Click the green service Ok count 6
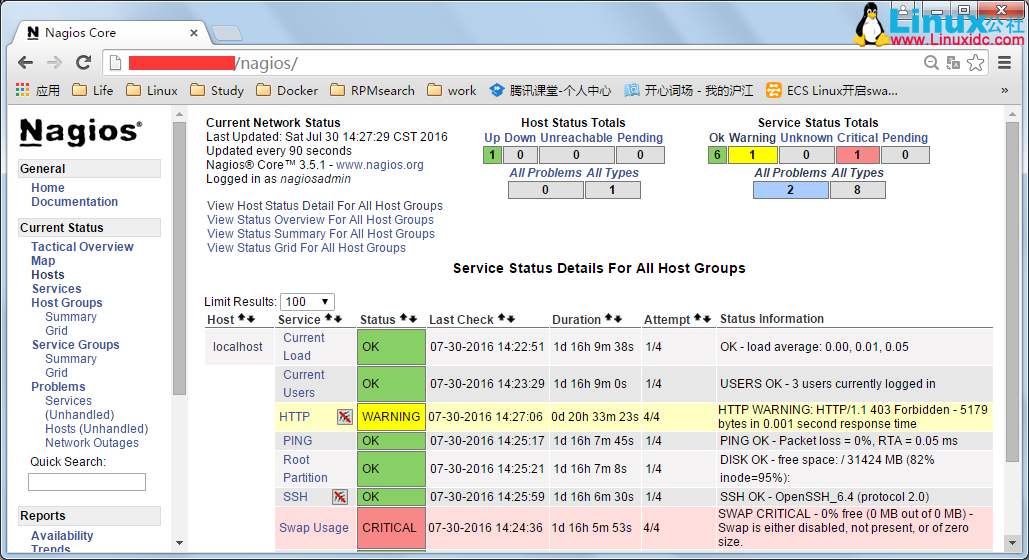Screen dimensions: 1029x560 (x=717, y=155)
